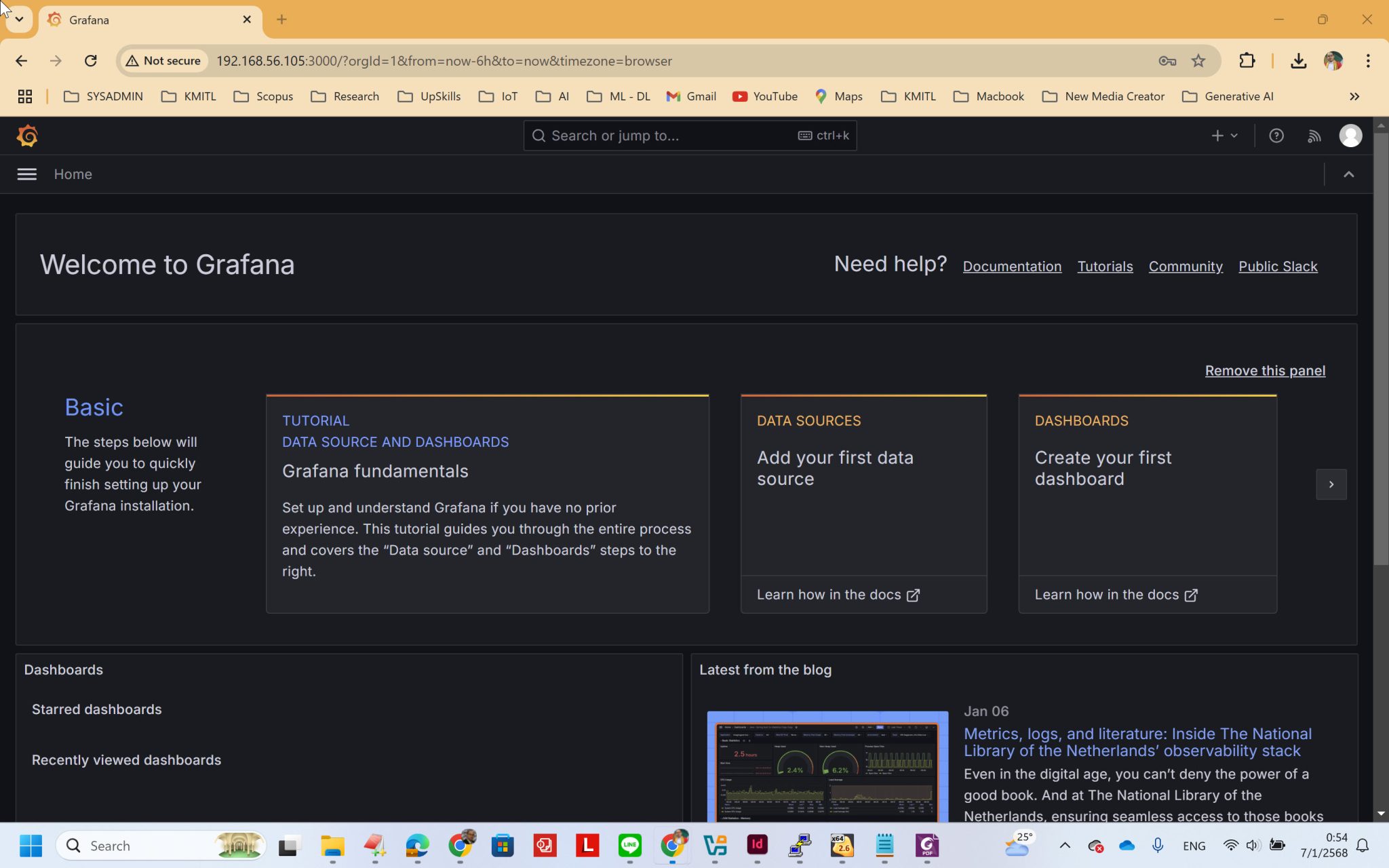Collapse the Home view with the top-right chevron
Image resolution: width=1389 pixels, height=868 pixels.
pos(1348,174)
